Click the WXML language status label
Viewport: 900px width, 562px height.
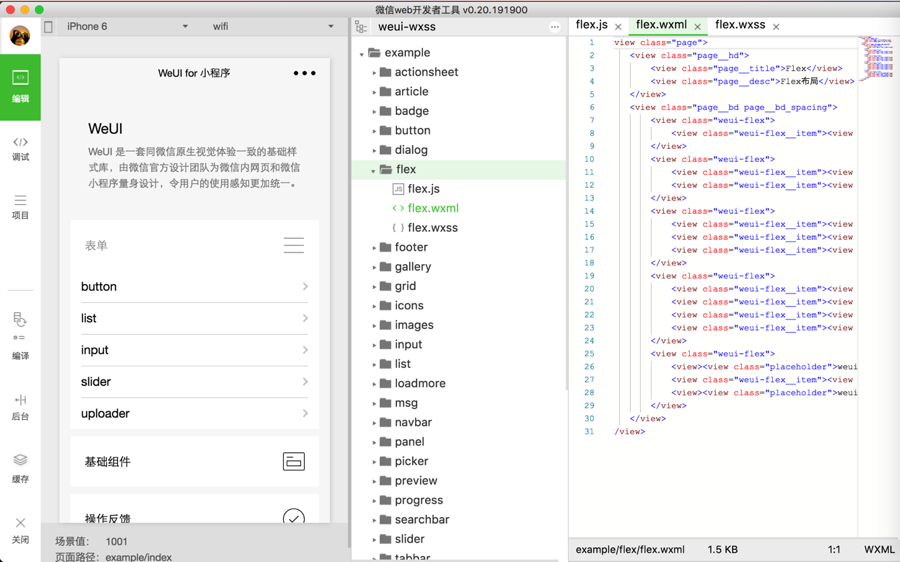(879, 549)
